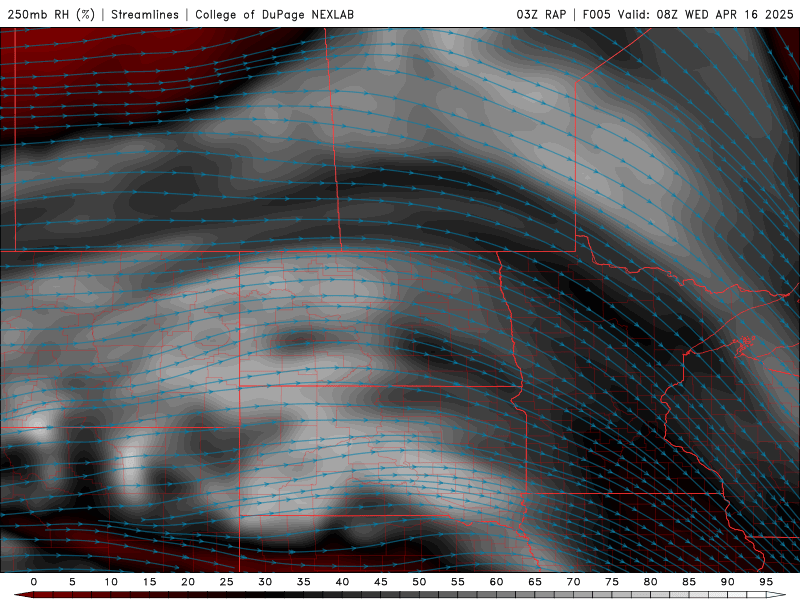
Task: Click the '40' colorbar scale label
Action: pos(342,582)
